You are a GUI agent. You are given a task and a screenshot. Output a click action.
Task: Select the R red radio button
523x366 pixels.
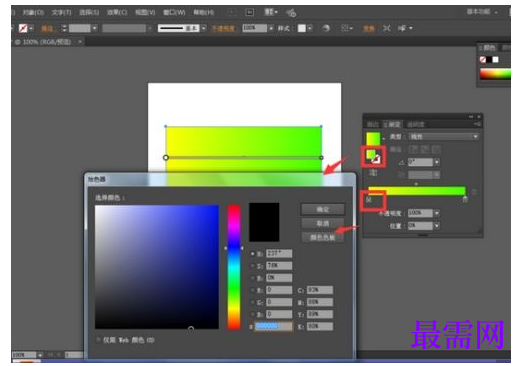tap(252, 290)
